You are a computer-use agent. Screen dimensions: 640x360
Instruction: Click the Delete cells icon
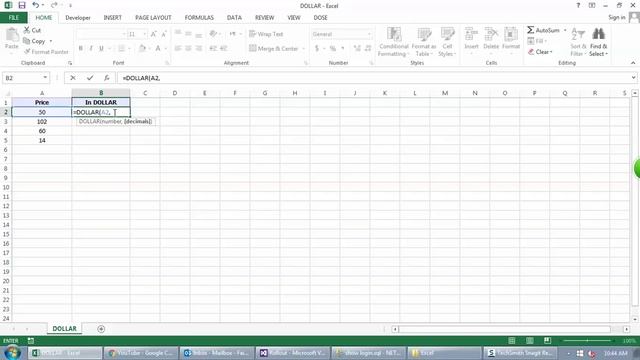point(491,35)
